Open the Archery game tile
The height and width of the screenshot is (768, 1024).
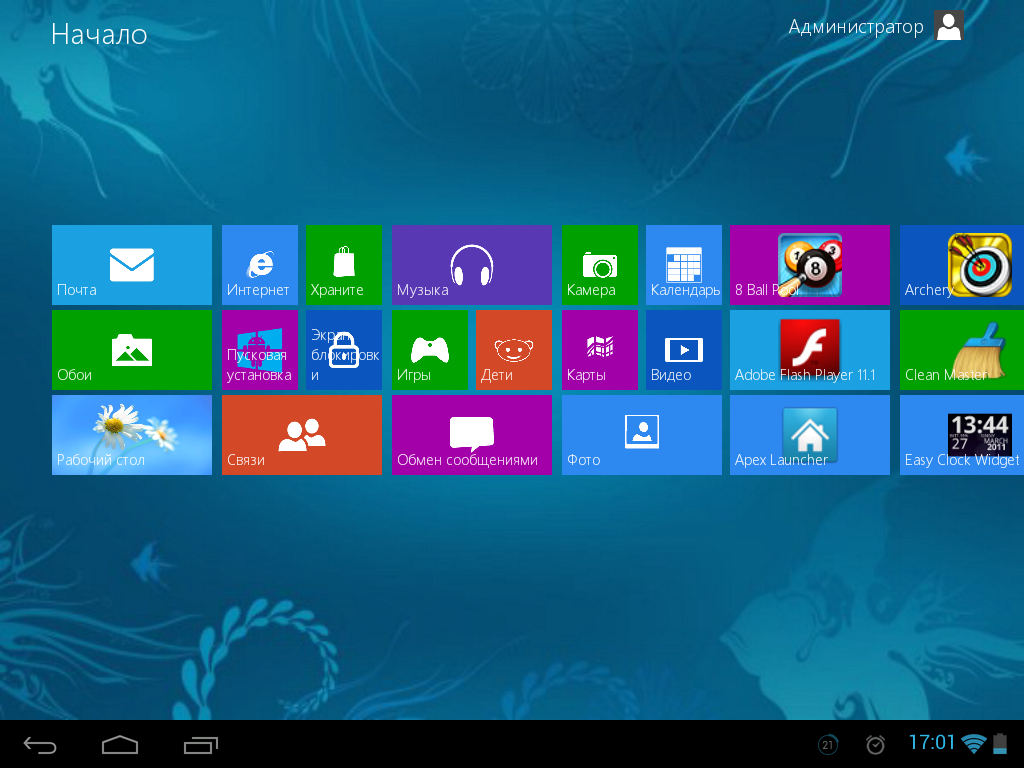(x=962, y=264)
